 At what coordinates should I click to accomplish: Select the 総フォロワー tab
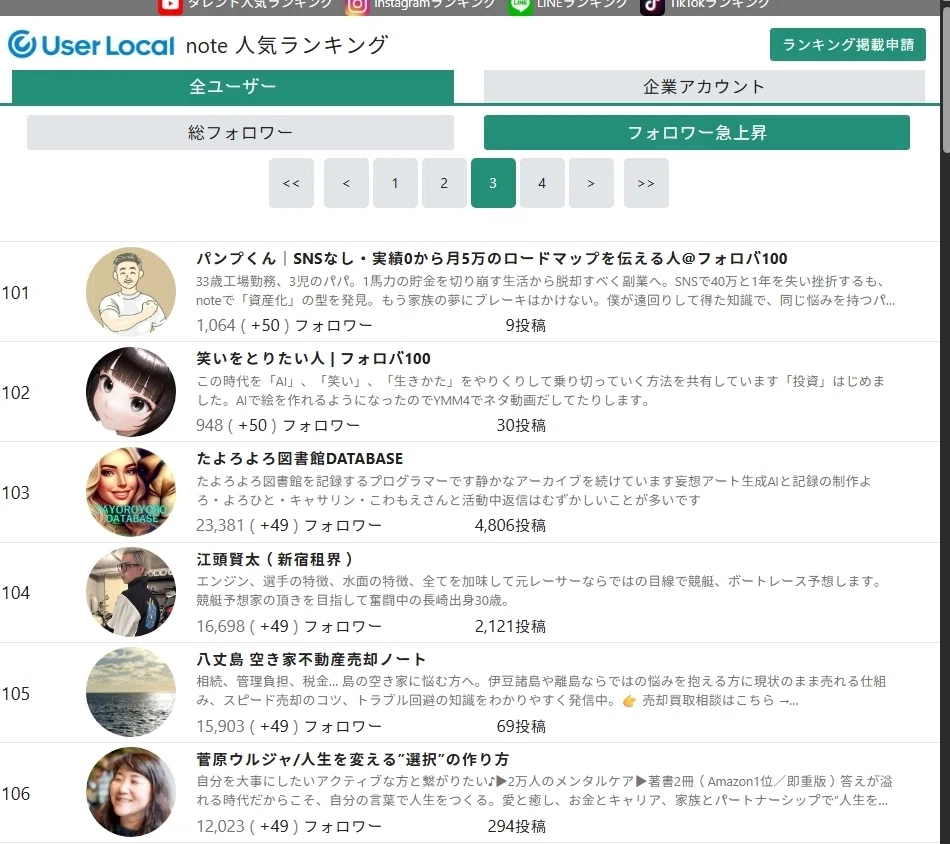tap(240, 132)
